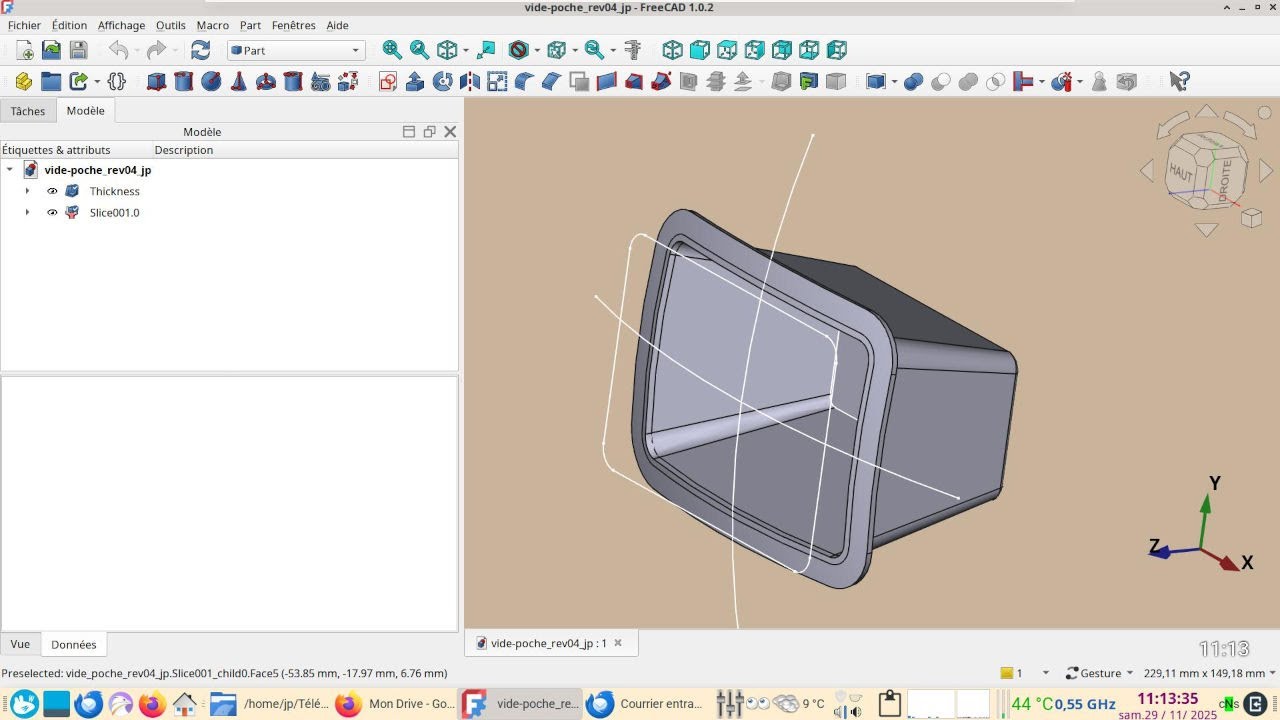Select the Extrude tool

pyautogui.click(x=415, y=82)
